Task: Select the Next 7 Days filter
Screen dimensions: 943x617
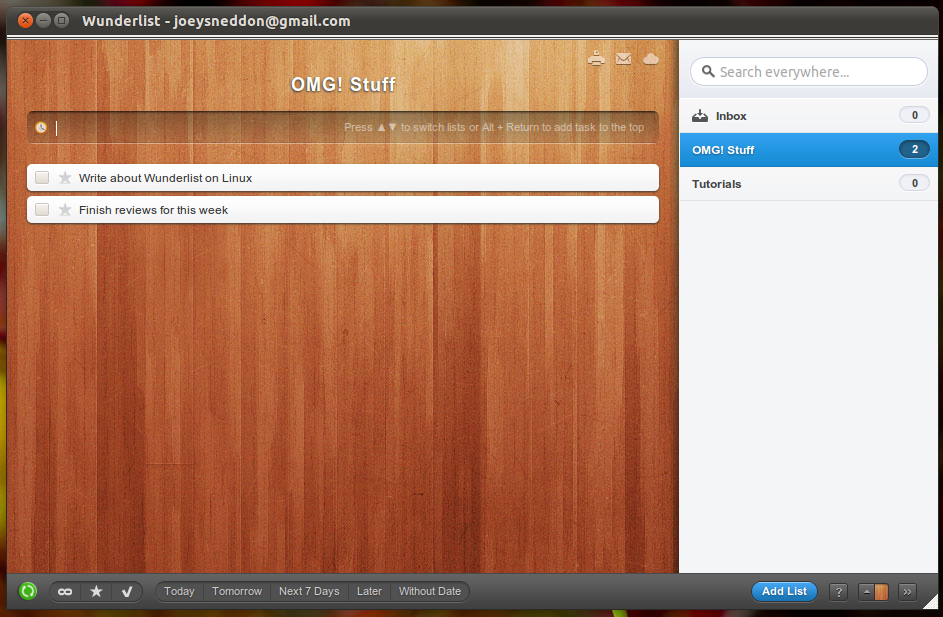Action: click(309, 591)
